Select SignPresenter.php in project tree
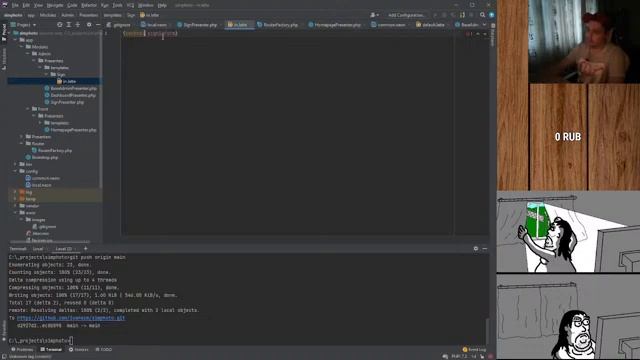640x360 pixels. click(x=64, y=102)
